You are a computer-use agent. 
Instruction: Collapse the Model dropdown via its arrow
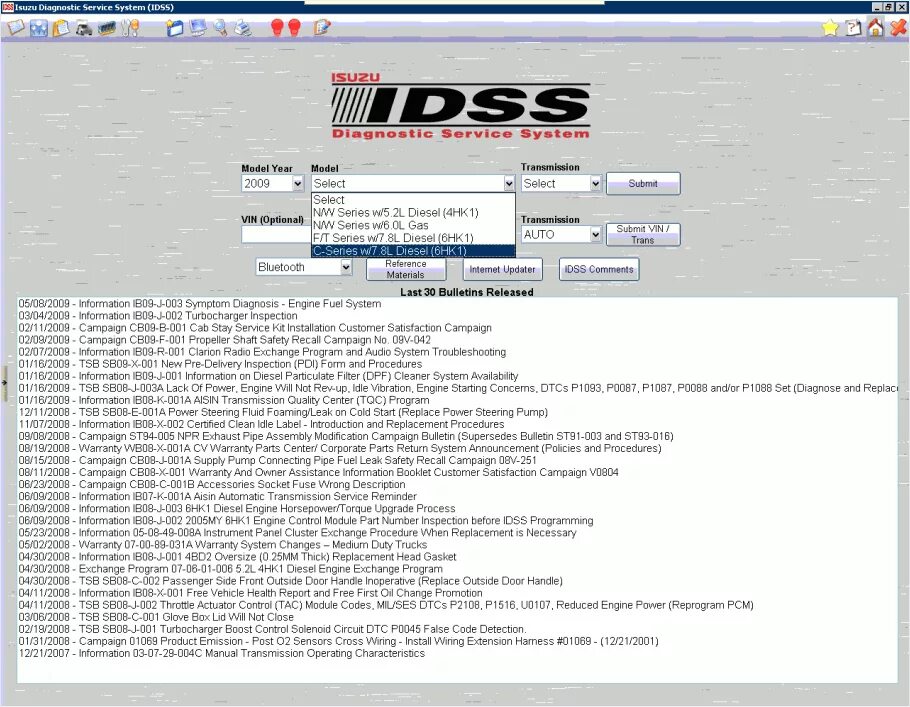[509, 184]
